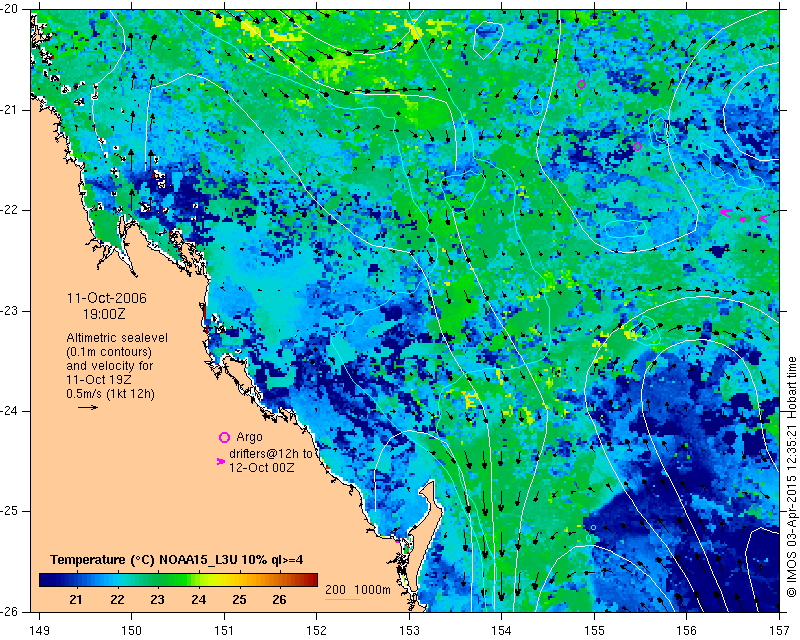Select the Argo float marker near 21.4°S
800x640 pixels.
(x=637, y=146)
